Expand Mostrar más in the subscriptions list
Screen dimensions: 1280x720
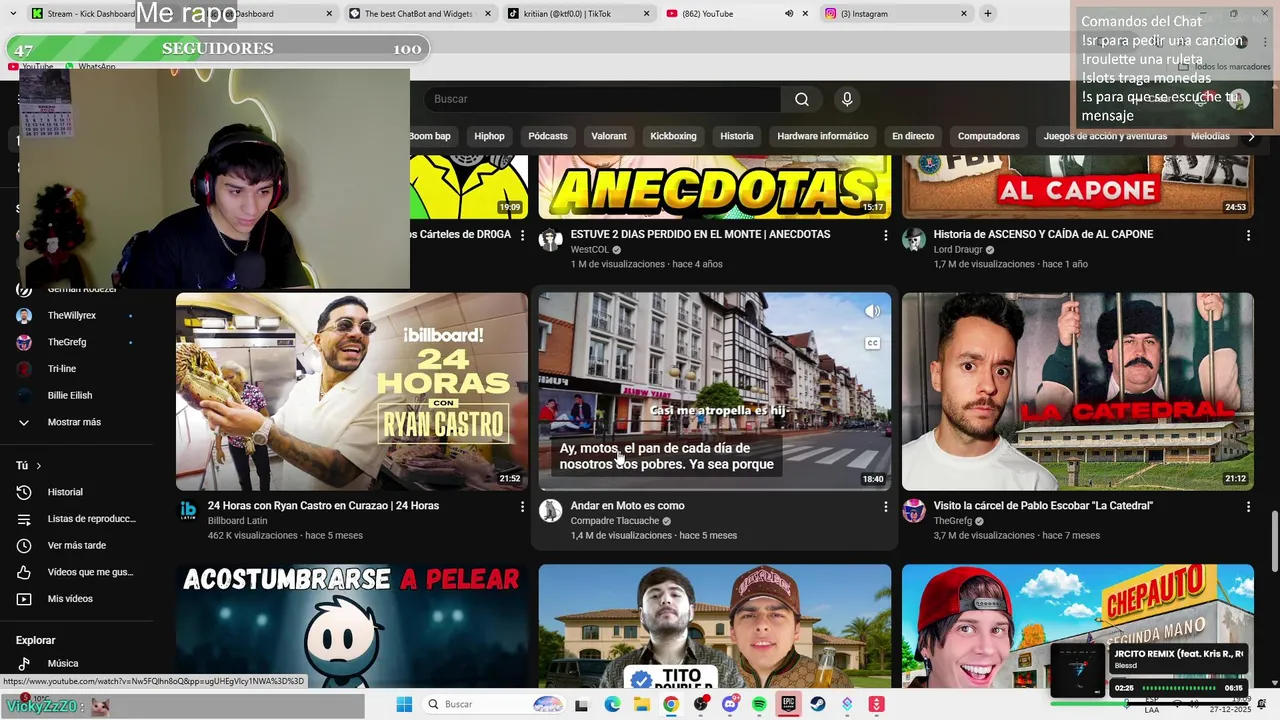tap(76, 422)
